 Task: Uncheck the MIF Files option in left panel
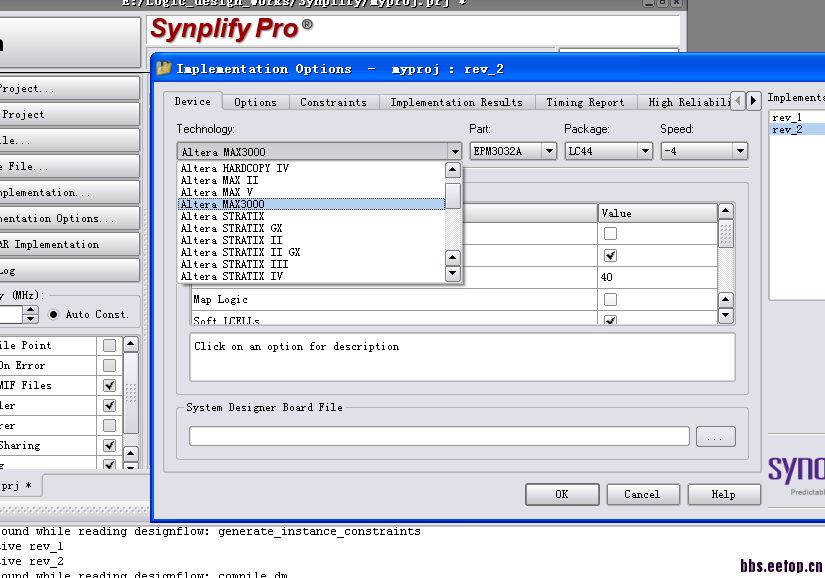click(109, 386)
